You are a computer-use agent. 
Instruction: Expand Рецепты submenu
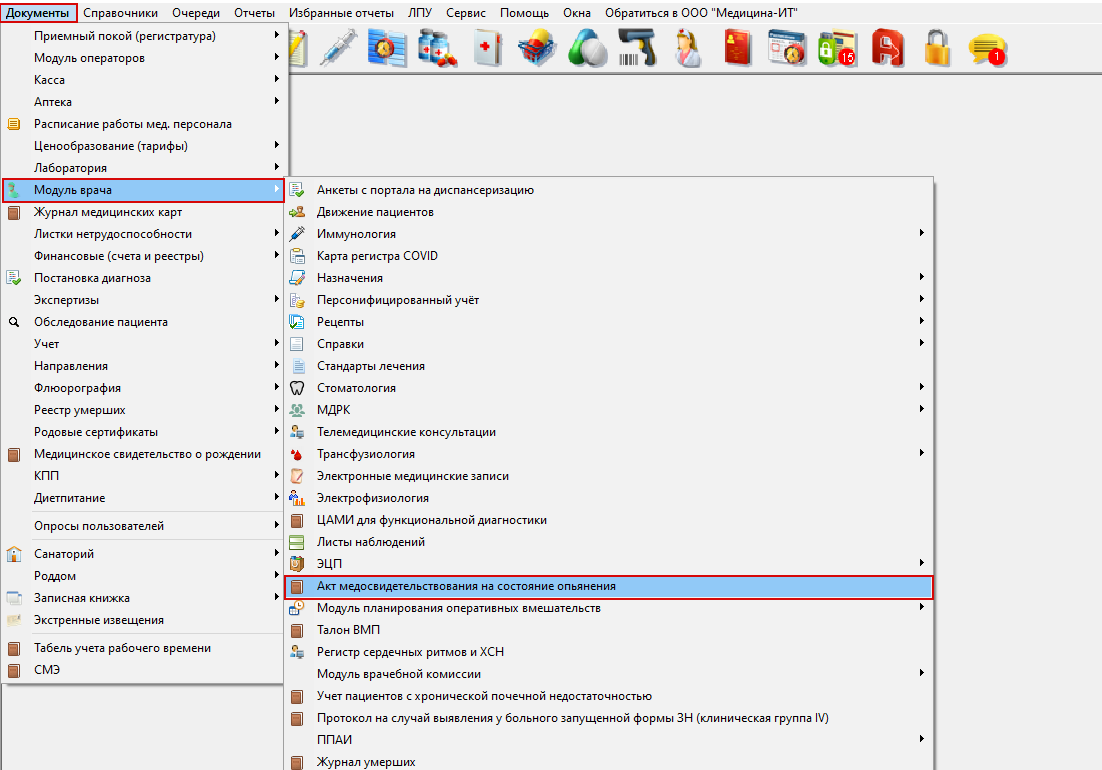coord(609,322)
